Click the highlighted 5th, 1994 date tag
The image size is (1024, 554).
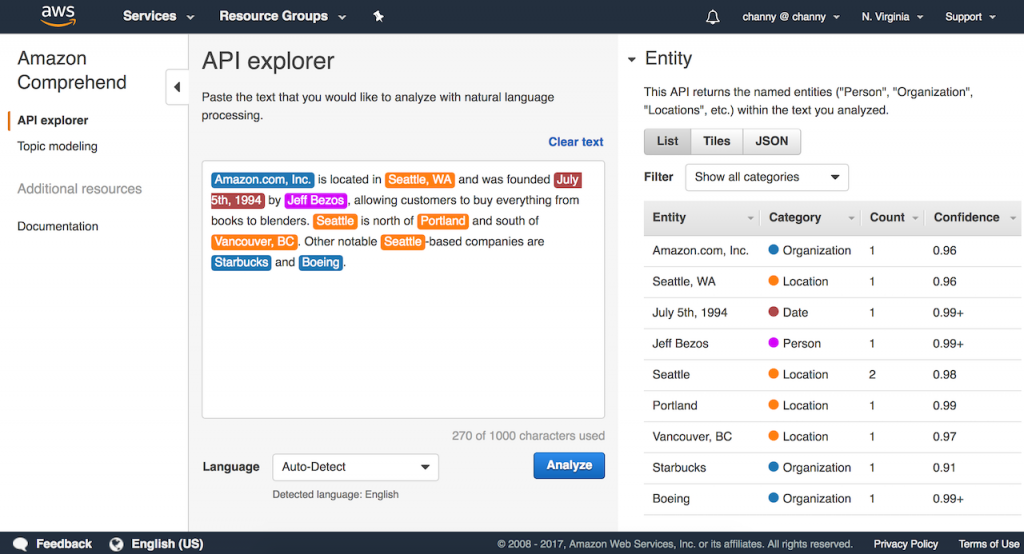237,201
